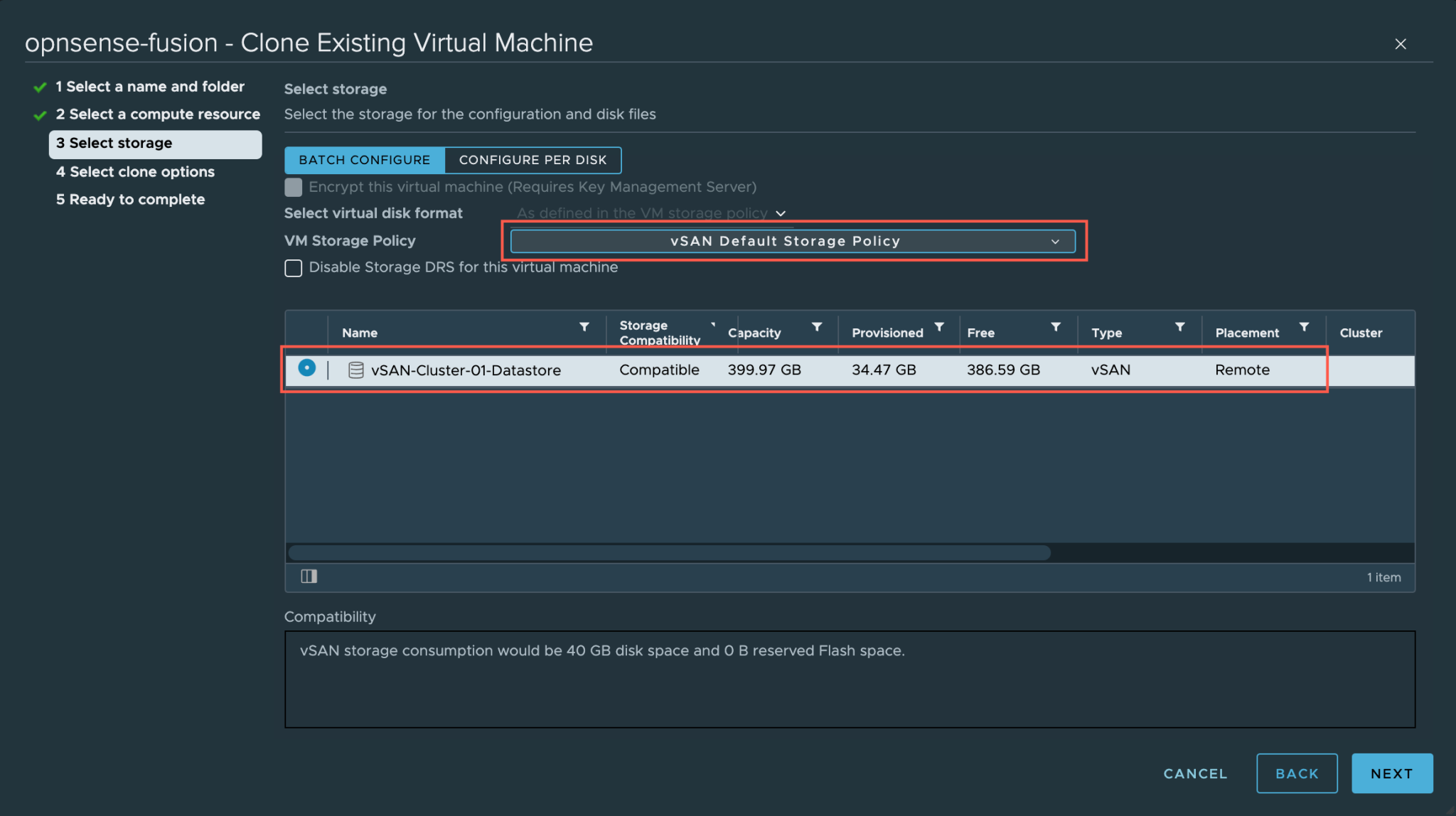The image size is (1456, 816).
Task: Click the 399.97 GB capacity value
Action: [x=764, y=370]
